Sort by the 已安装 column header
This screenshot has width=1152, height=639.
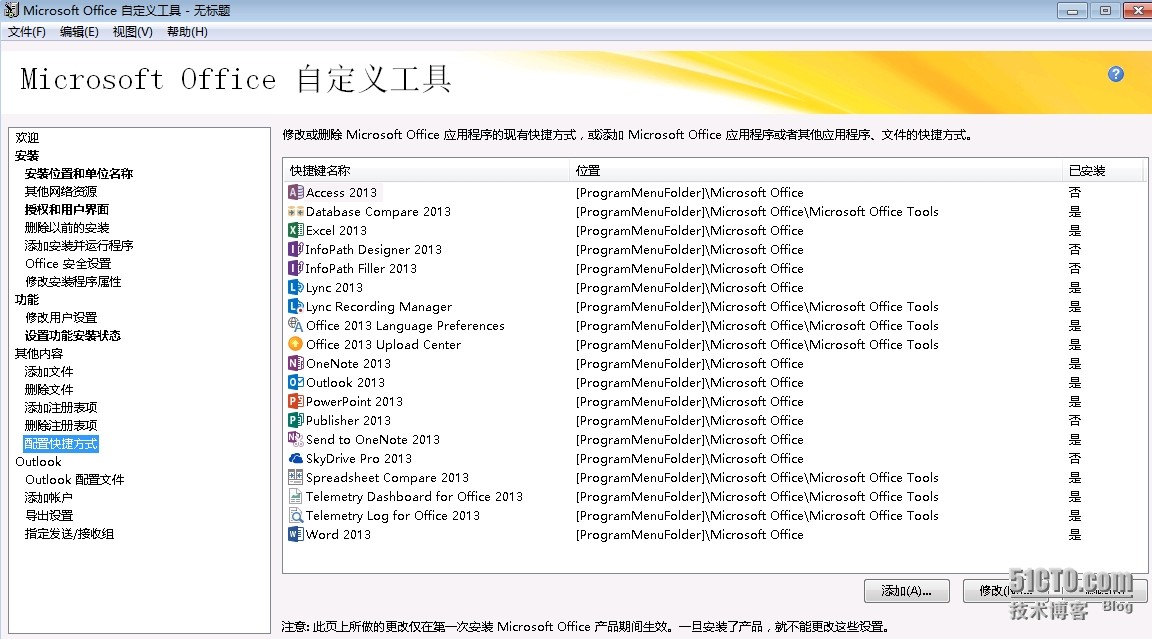(x=1103, y=170)
